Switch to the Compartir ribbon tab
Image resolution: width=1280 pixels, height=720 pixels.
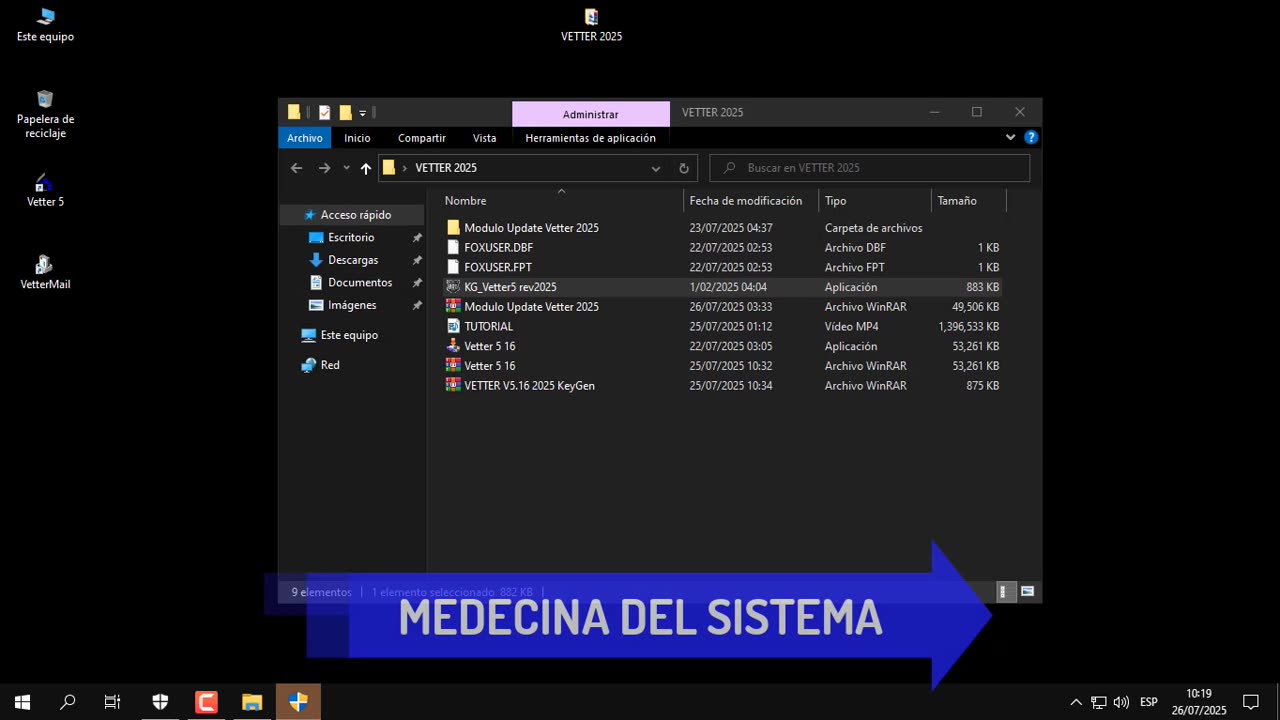(x=422, y=138)
